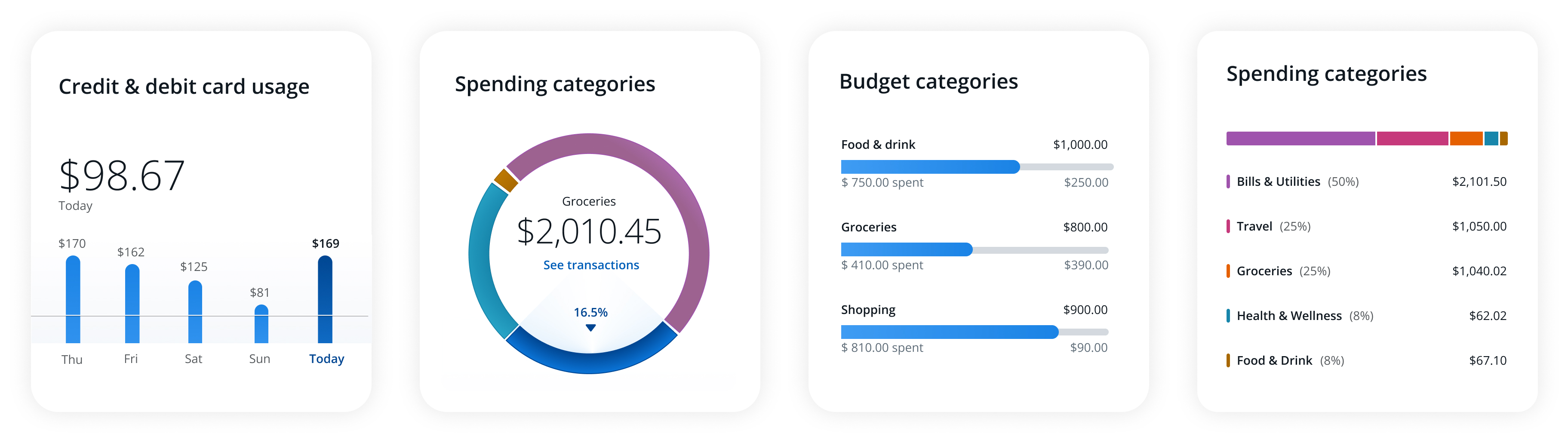Select the purple Bills & Utilities bar segment
1568x443 pixels.
1300,139
